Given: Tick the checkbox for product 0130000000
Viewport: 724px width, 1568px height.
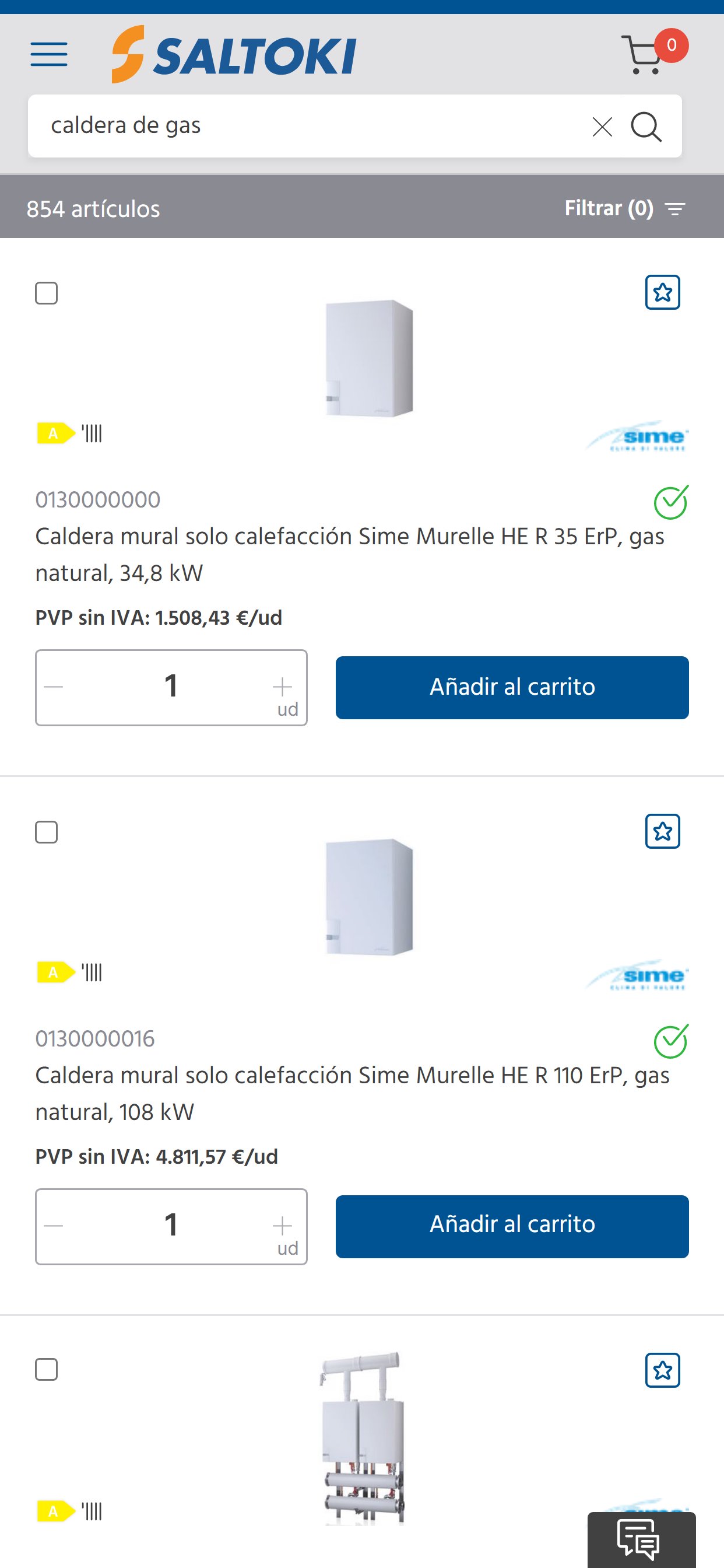Looking at the screenshot, I should point(46,293).
